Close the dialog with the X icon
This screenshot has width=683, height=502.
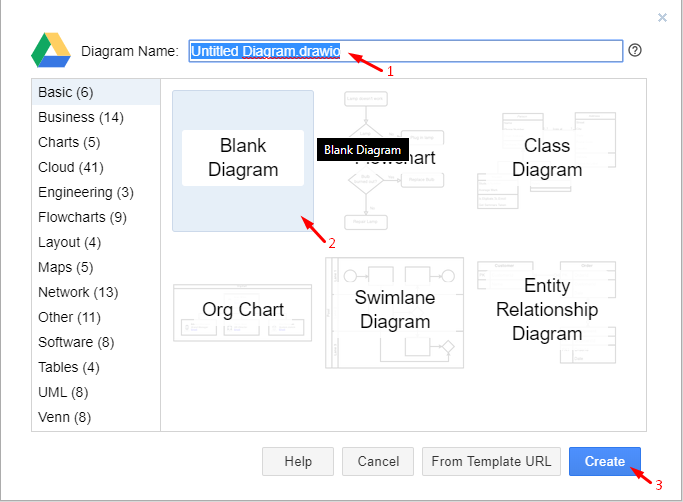pyautogui.click(x=662, y=17)
